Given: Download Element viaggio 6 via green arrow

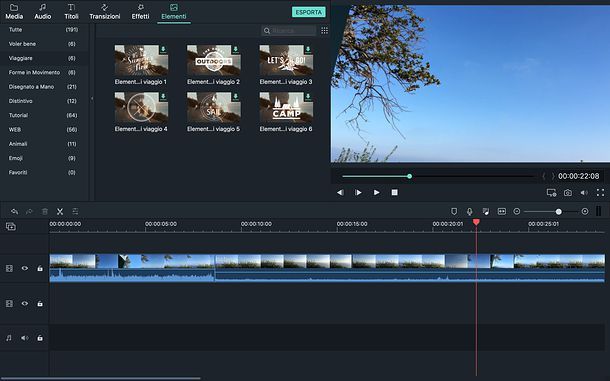Looking at the screenshot, I should pyautogui.click(x=308, y=96).
